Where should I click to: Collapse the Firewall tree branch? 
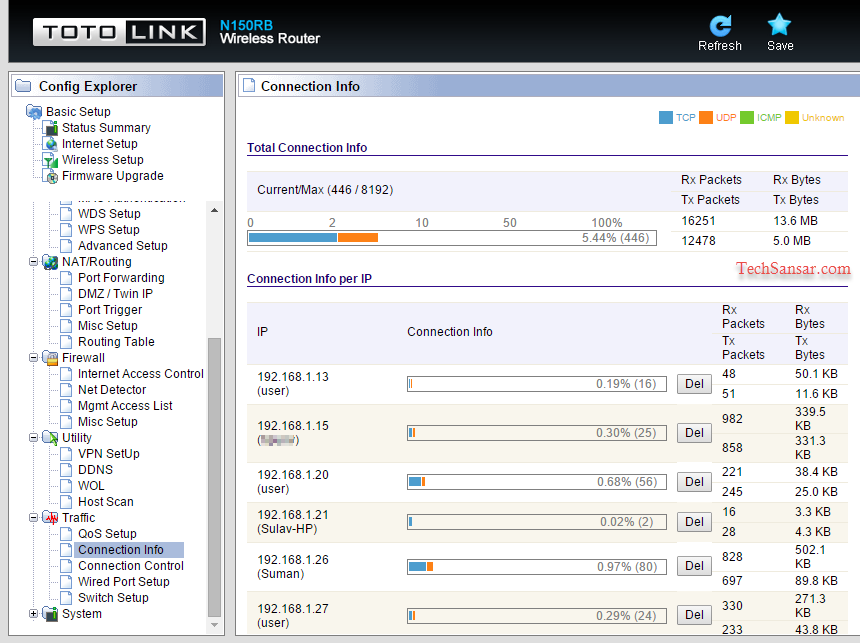[x=33, y=357]
